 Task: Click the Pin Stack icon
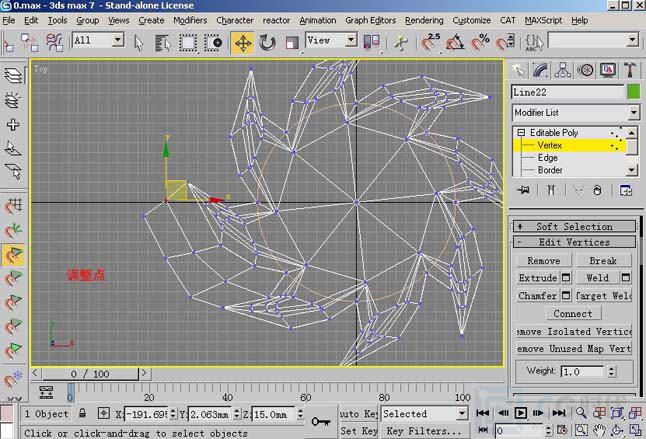(x=524, y=190)
